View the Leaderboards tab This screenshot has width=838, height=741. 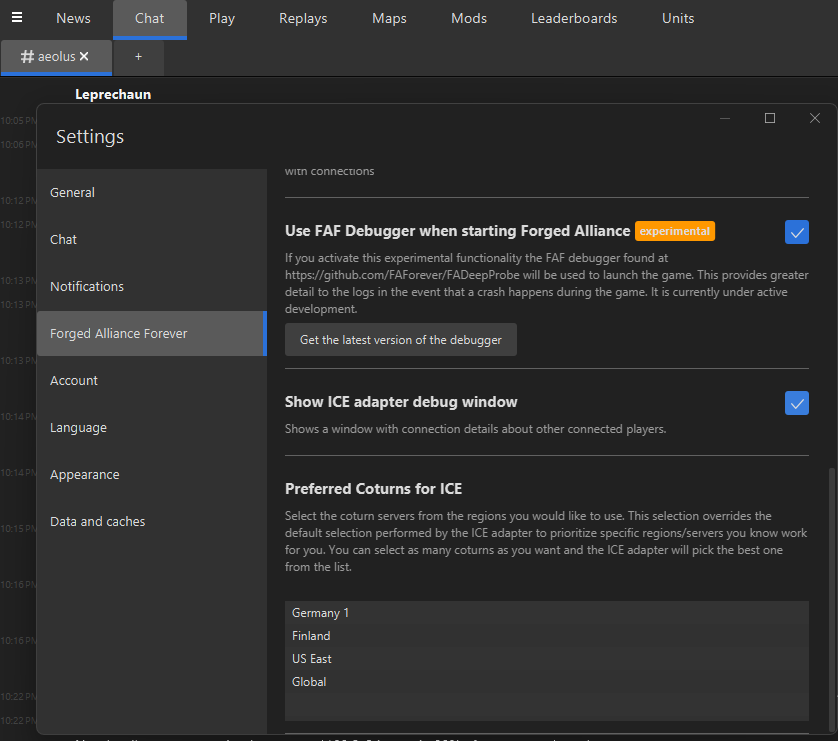[x=574, y=18]
